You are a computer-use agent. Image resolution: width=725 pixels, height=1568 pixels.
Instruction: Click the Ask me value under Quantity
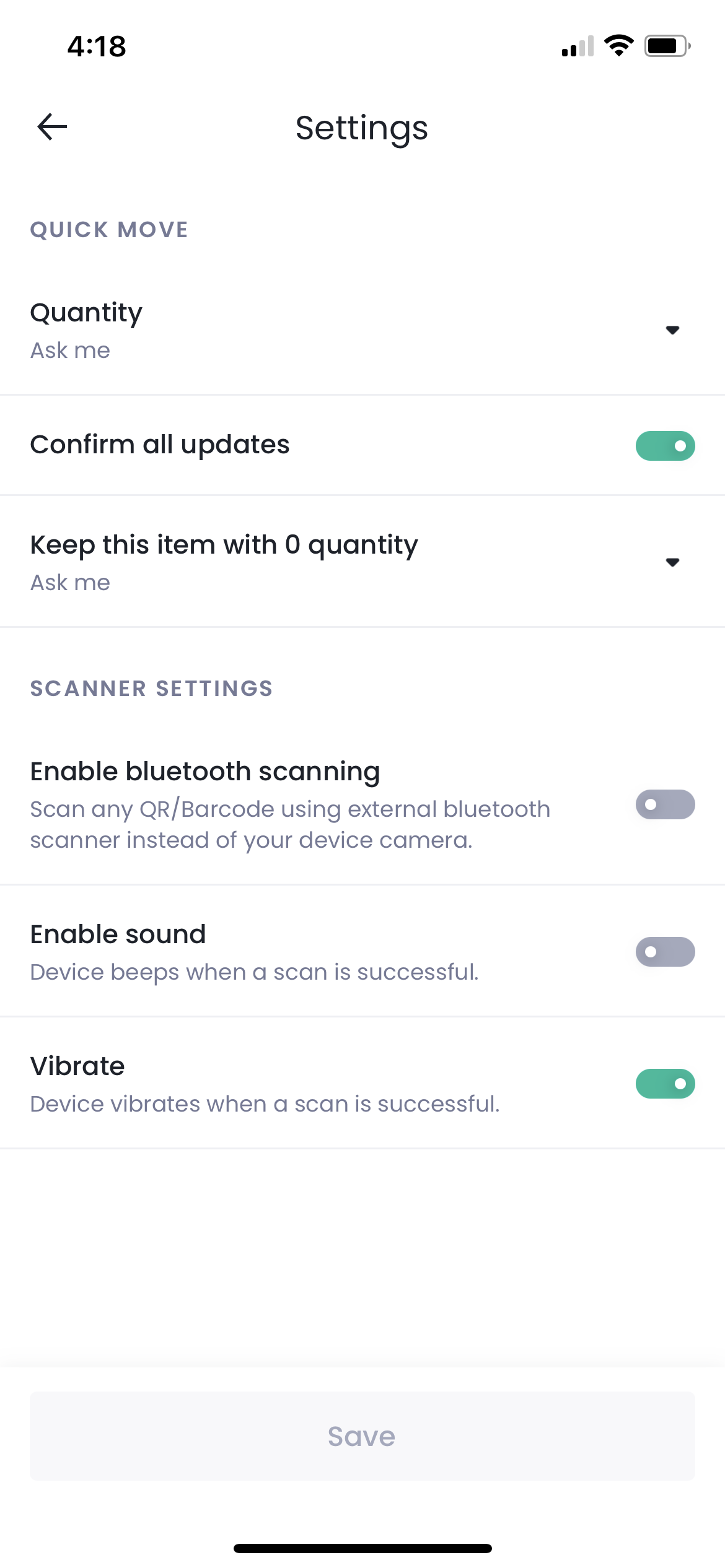69,350
